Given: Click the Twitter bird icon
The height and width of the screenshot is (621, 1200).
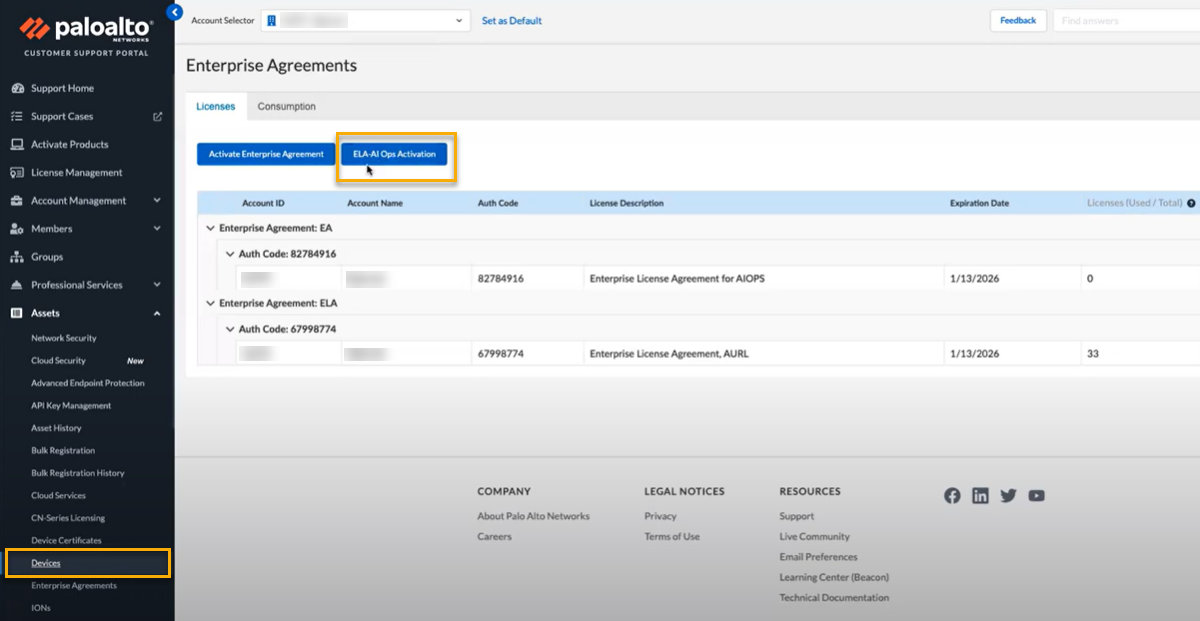Looking at the screenshot, I should pos(1008,496).
